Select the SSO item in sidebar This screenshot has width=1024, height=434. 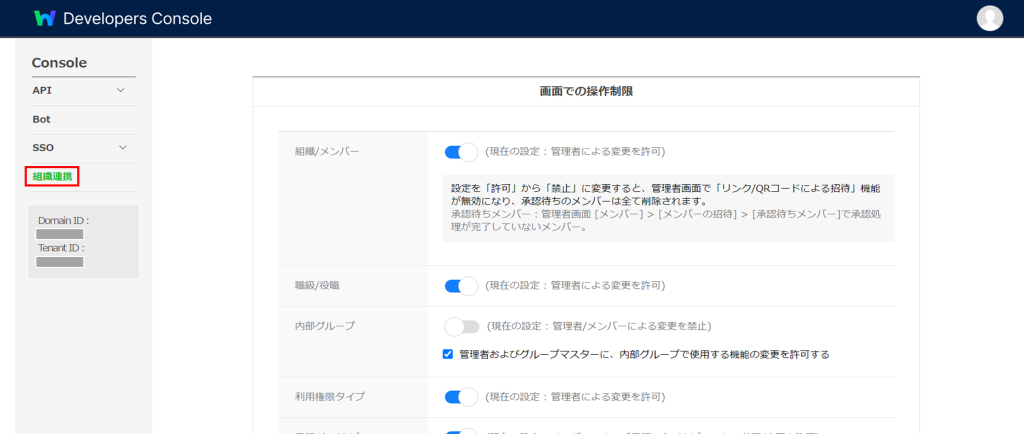[x=43, y=147]
